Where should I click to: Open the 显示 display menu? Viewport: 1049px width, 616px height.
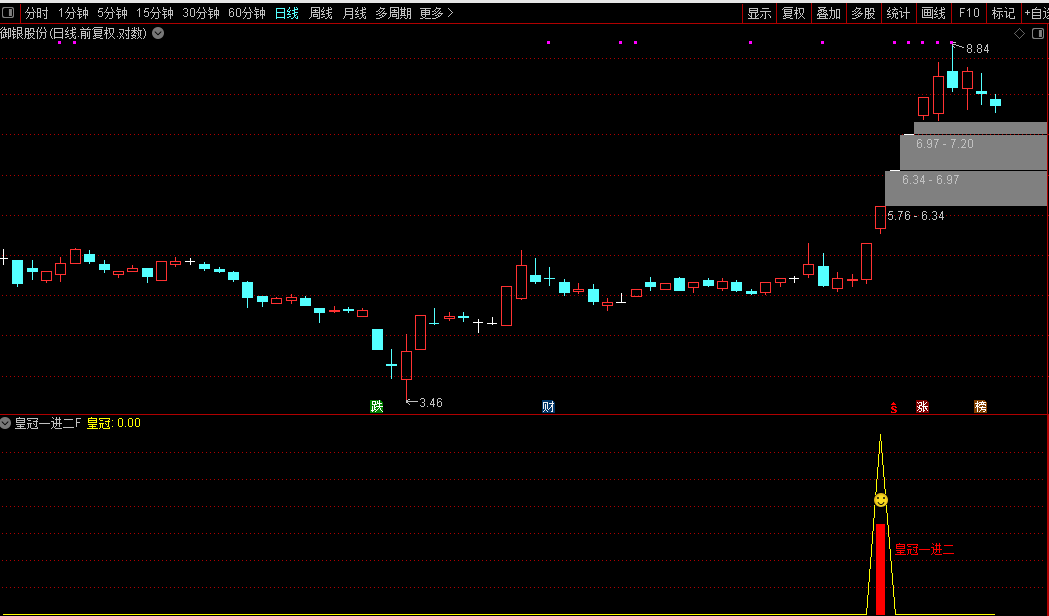(x=759, y=13)
